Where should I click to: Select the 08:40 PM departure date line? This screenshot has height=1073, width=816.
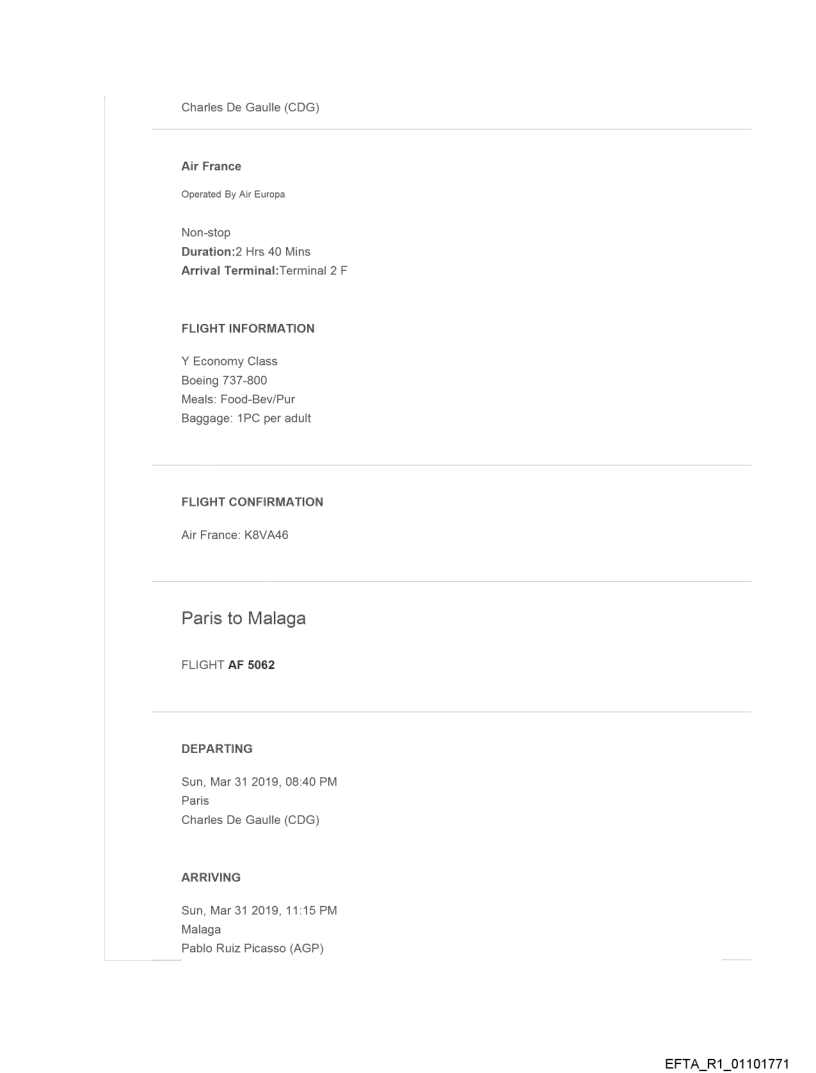pos(259,781)
